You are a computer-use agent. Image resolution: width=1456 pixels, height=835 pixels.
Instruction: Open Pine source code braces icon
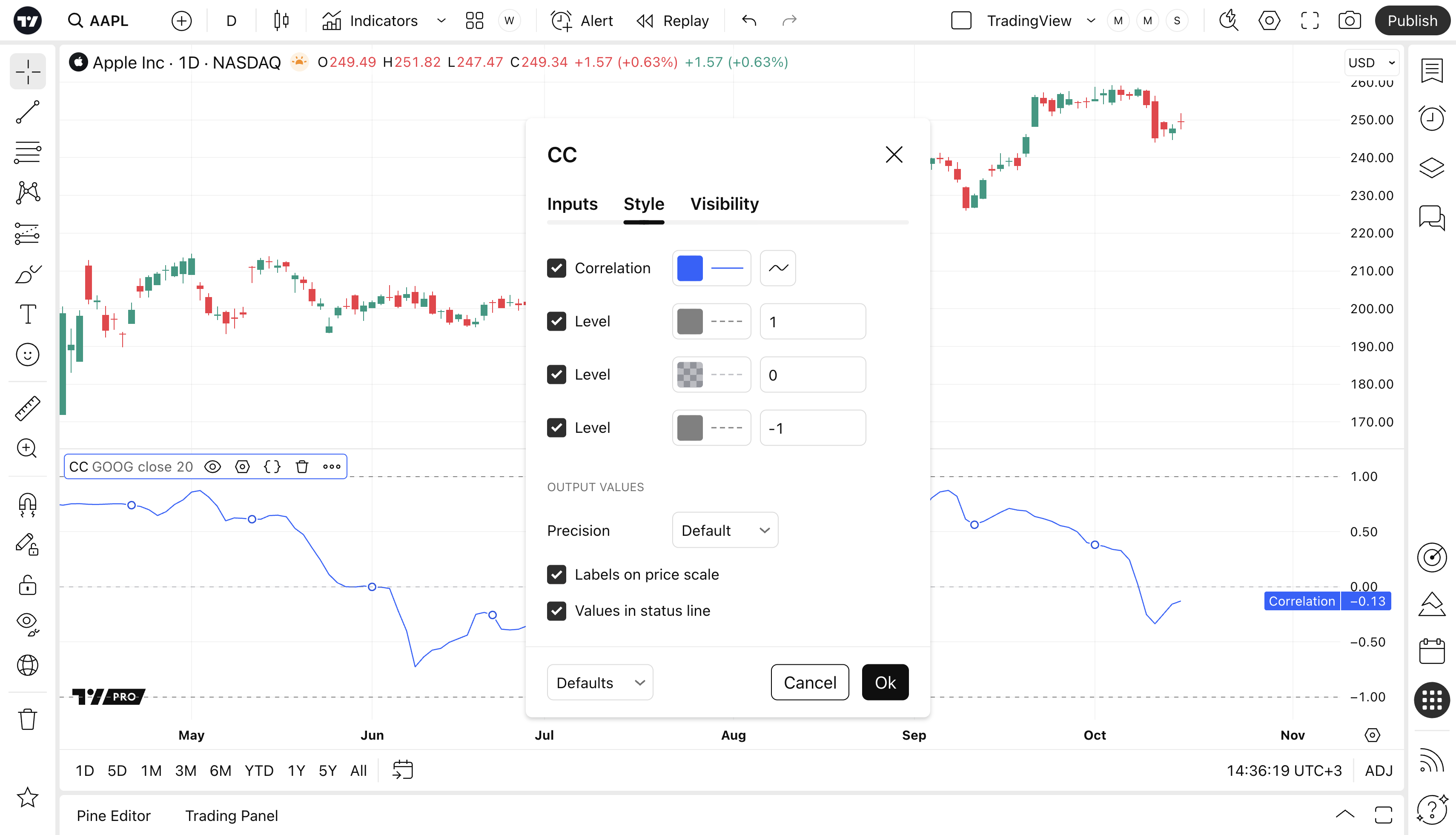pyautogui.click(x=272, y=467)
